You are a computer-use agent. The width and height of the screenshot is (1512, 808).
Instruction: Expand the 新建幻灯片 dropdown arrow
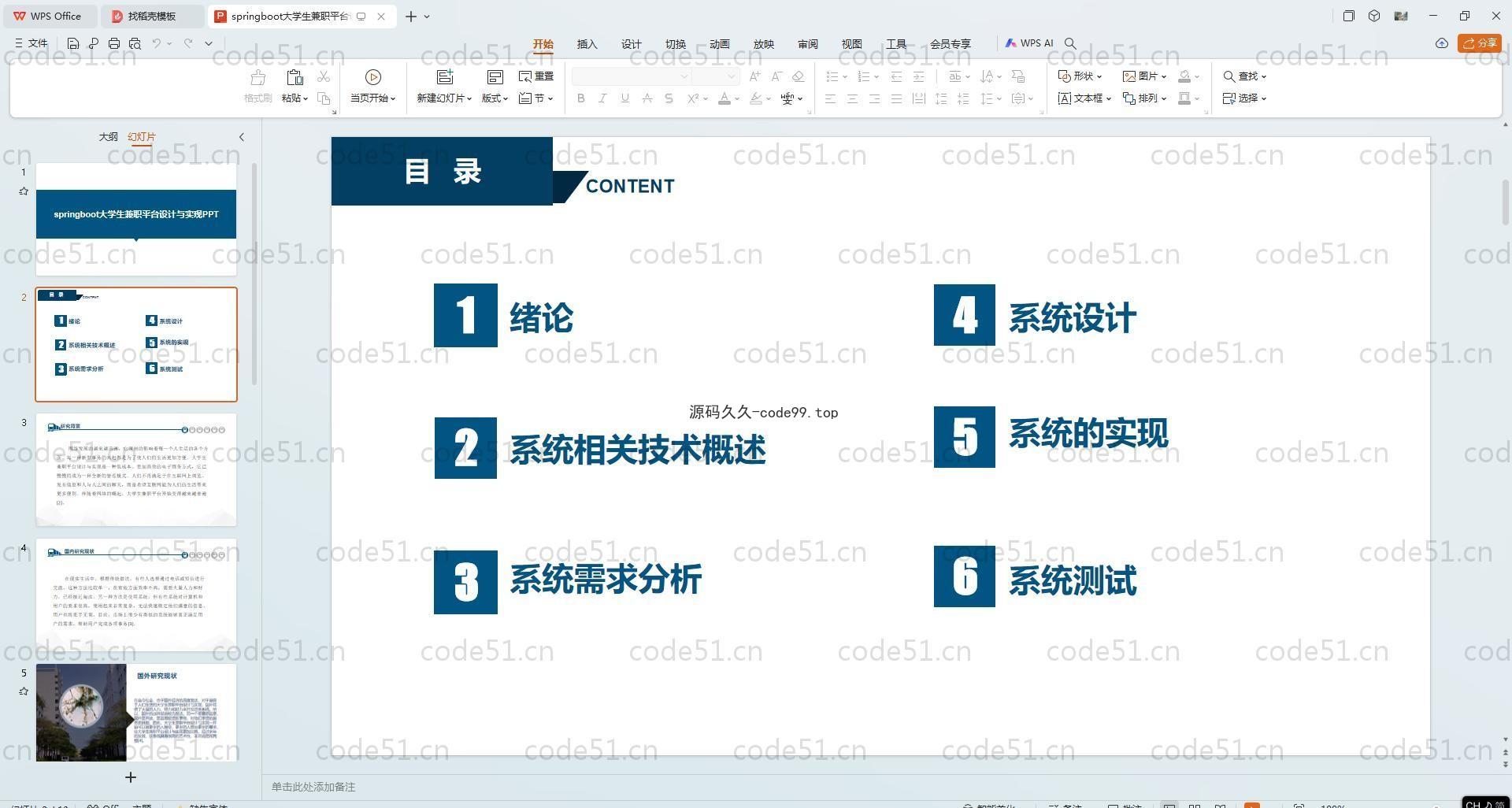tap(469, 98)
